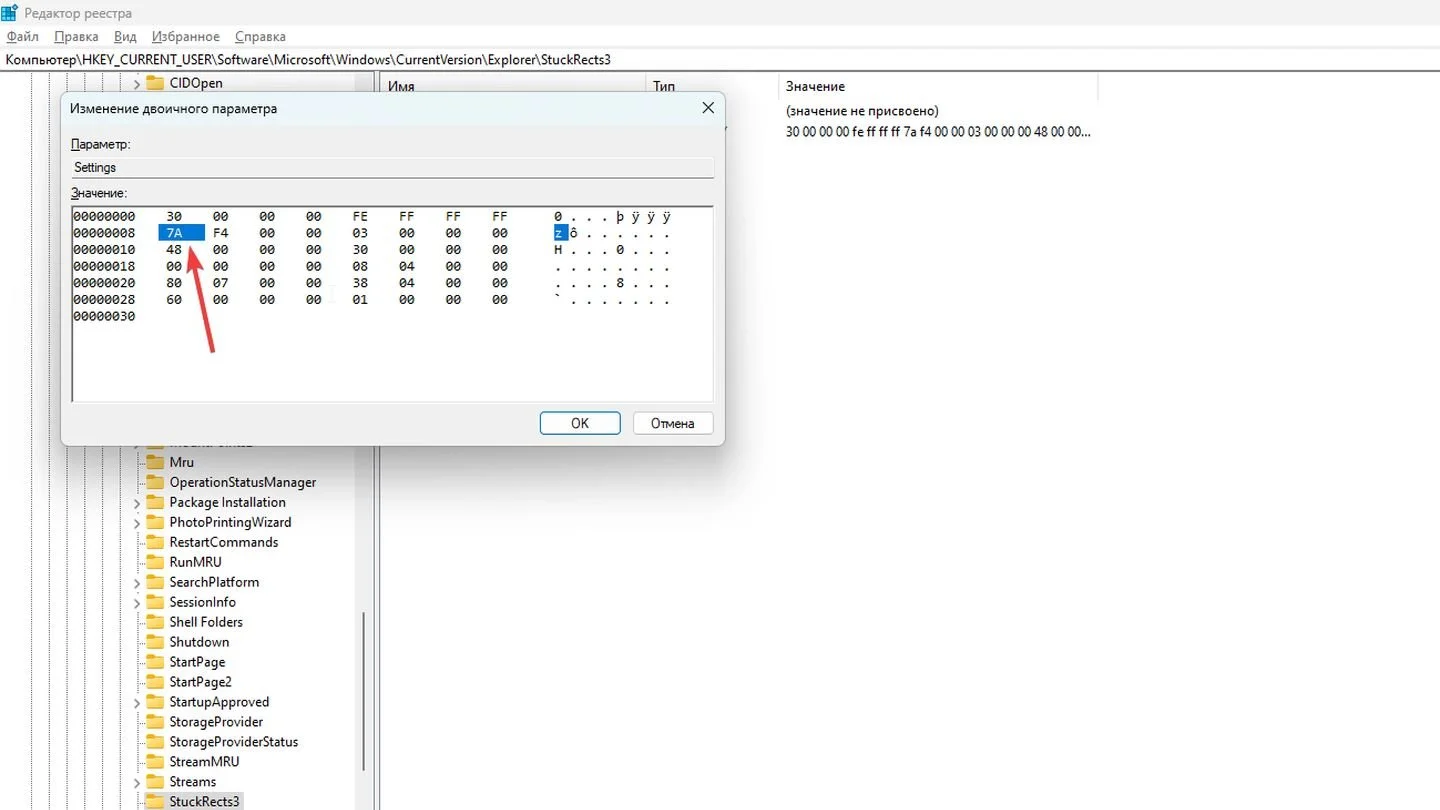
Task: Click the folder icon beside PhotoPrintingWizard
Action: (154, 522)
